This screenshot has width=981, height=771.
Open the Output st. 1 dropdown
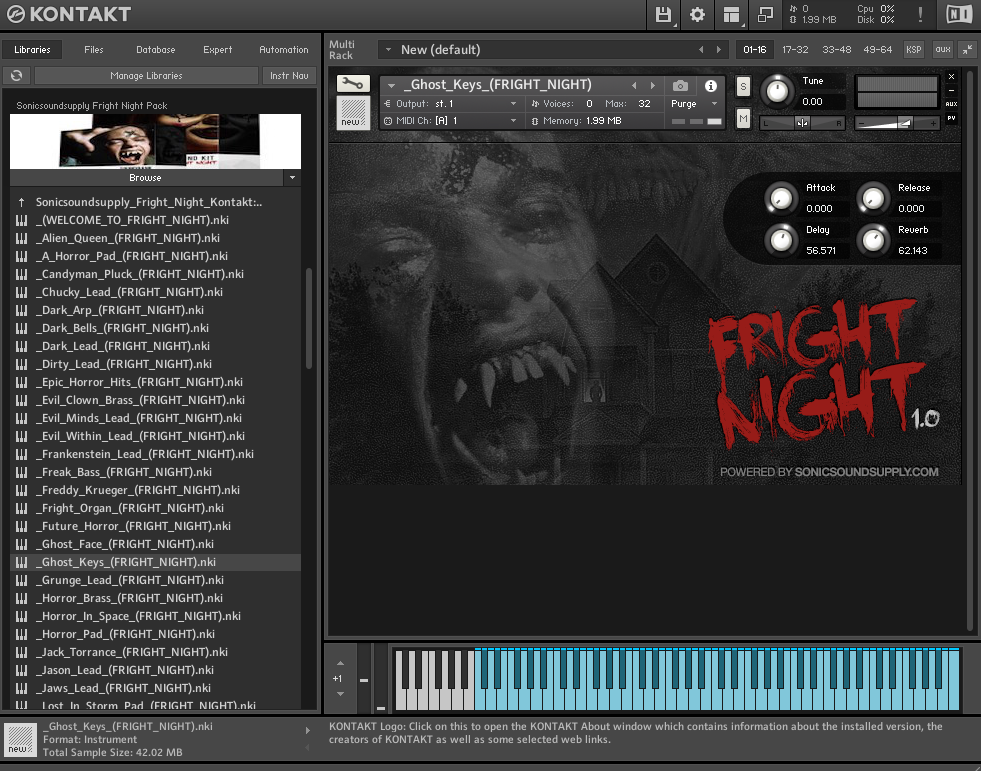click(x=514, y=104)
